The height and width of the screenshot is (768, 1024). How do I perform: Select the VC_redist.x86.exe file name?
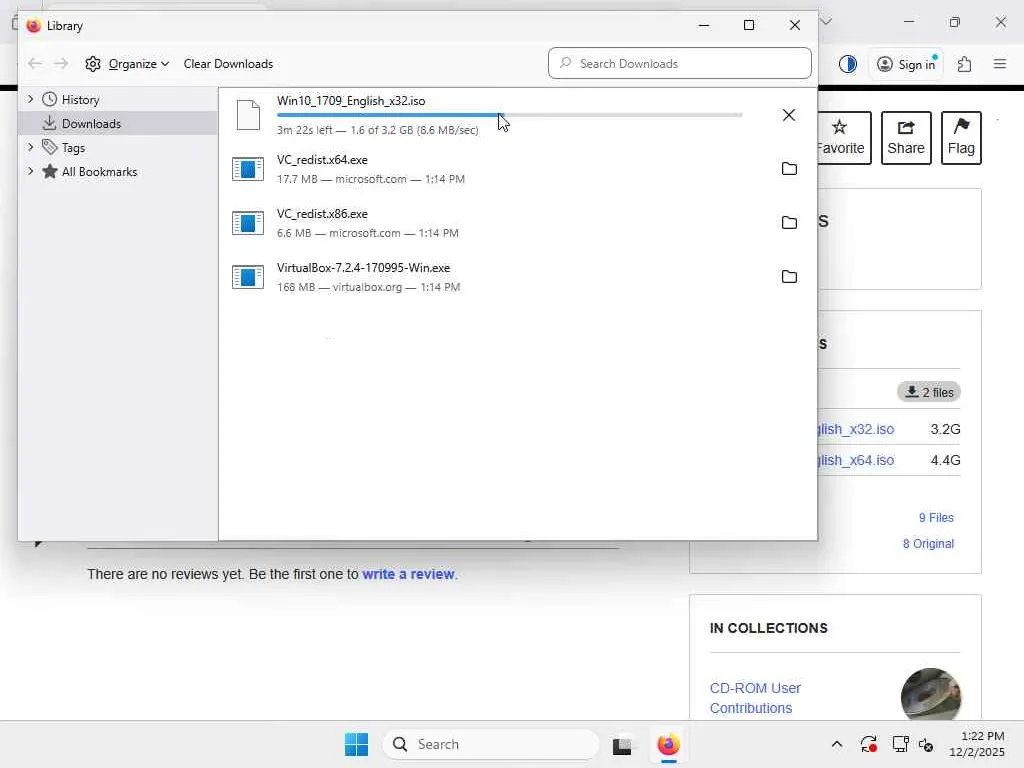[x=322, y=214]
